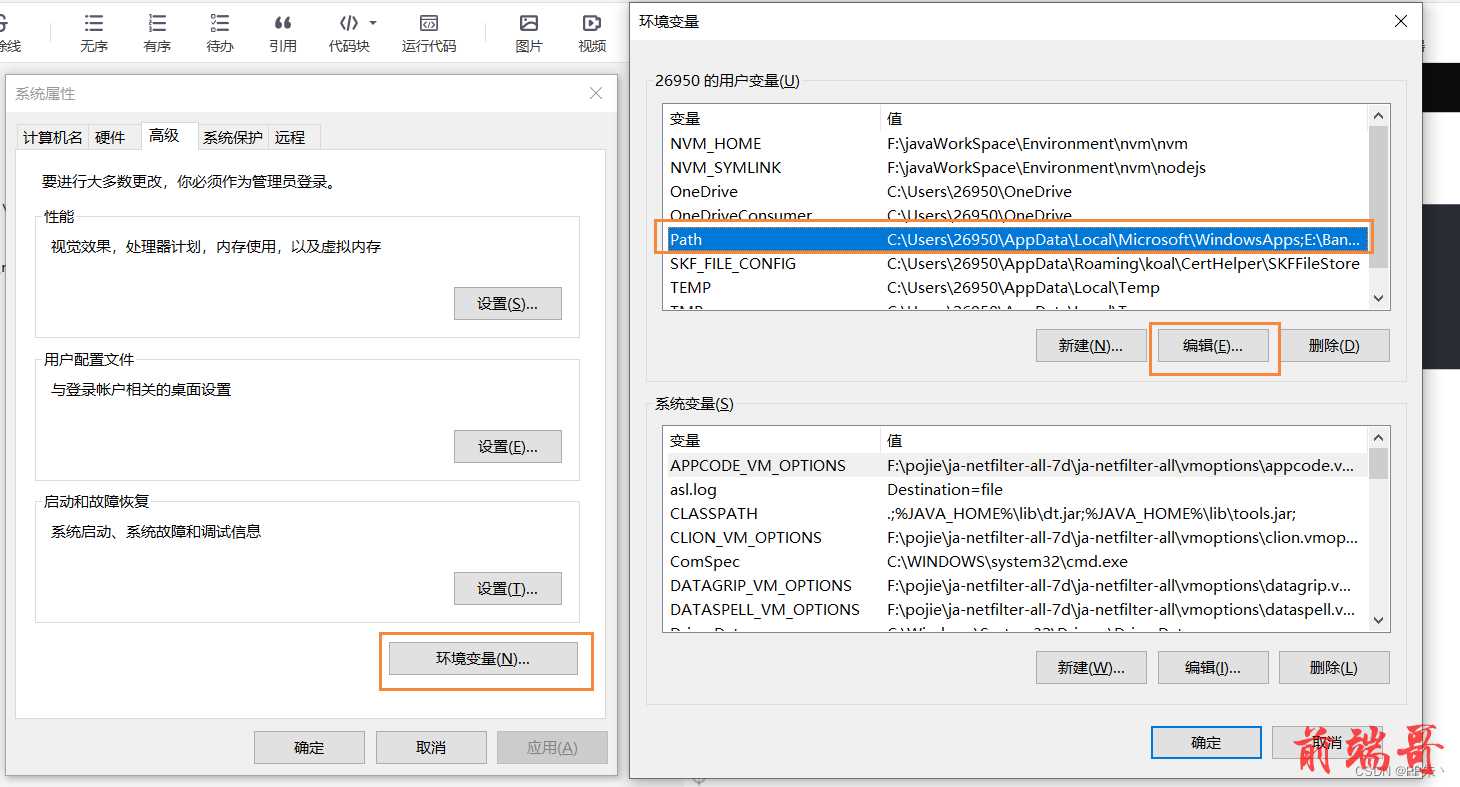Viewport: 1460px width, 787px height.
Task: Select the TEMP user variable
Action: [x=1015, y=287]
